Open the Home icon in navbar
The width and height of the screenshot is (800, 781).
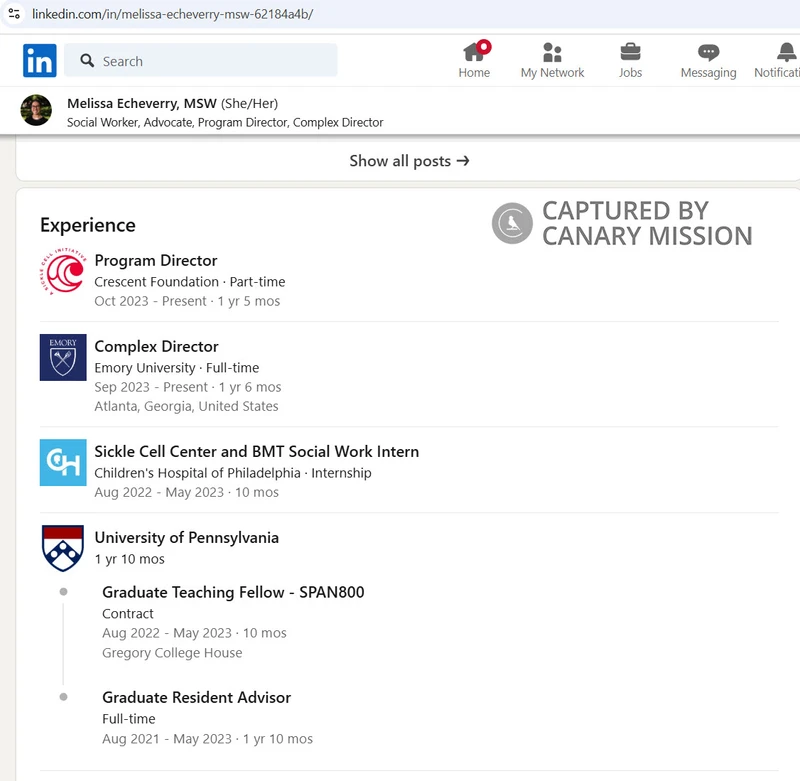coord(476,51)
